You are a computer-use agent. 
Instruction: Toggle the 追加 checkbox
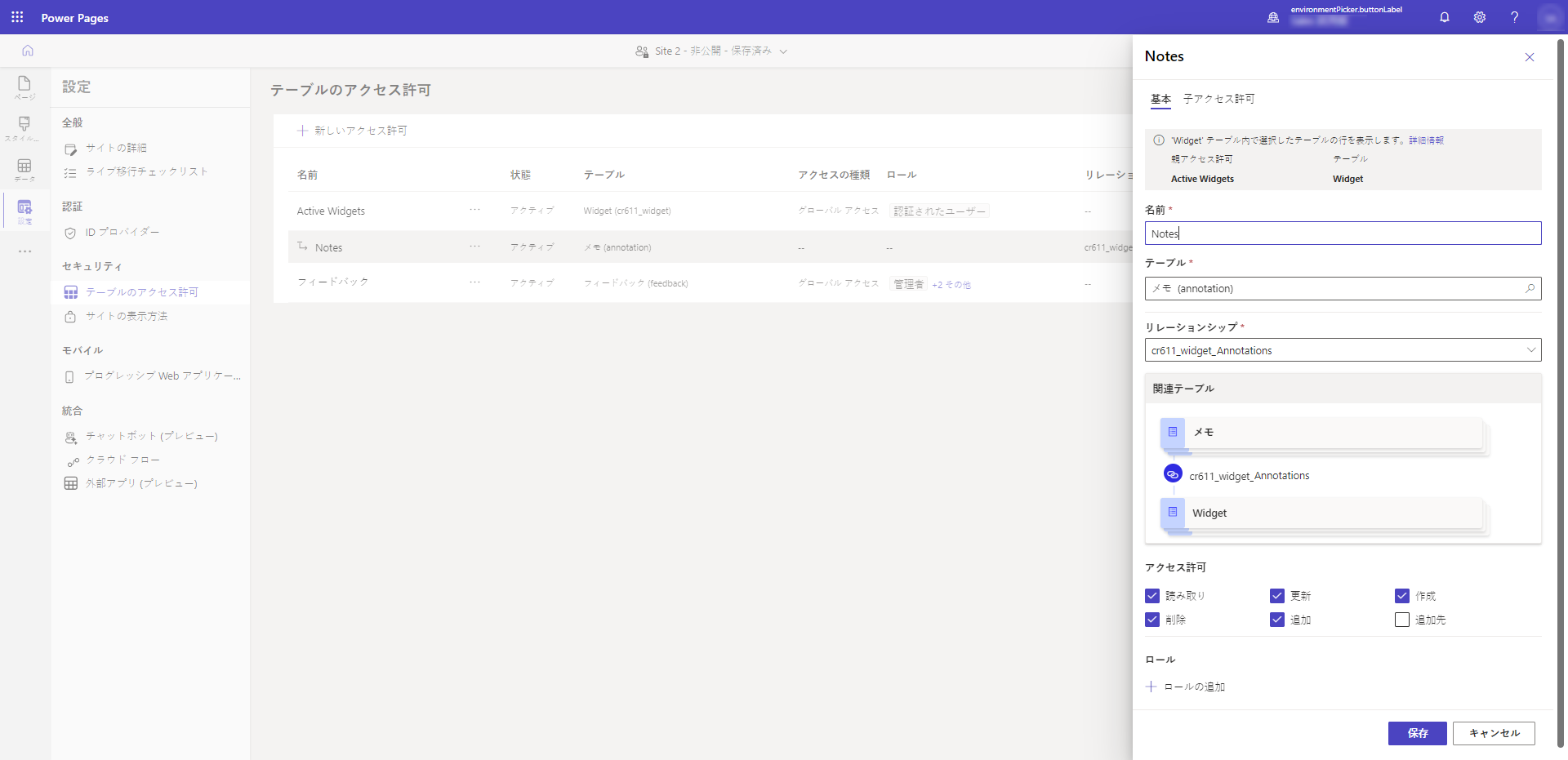click(1277, 620)
